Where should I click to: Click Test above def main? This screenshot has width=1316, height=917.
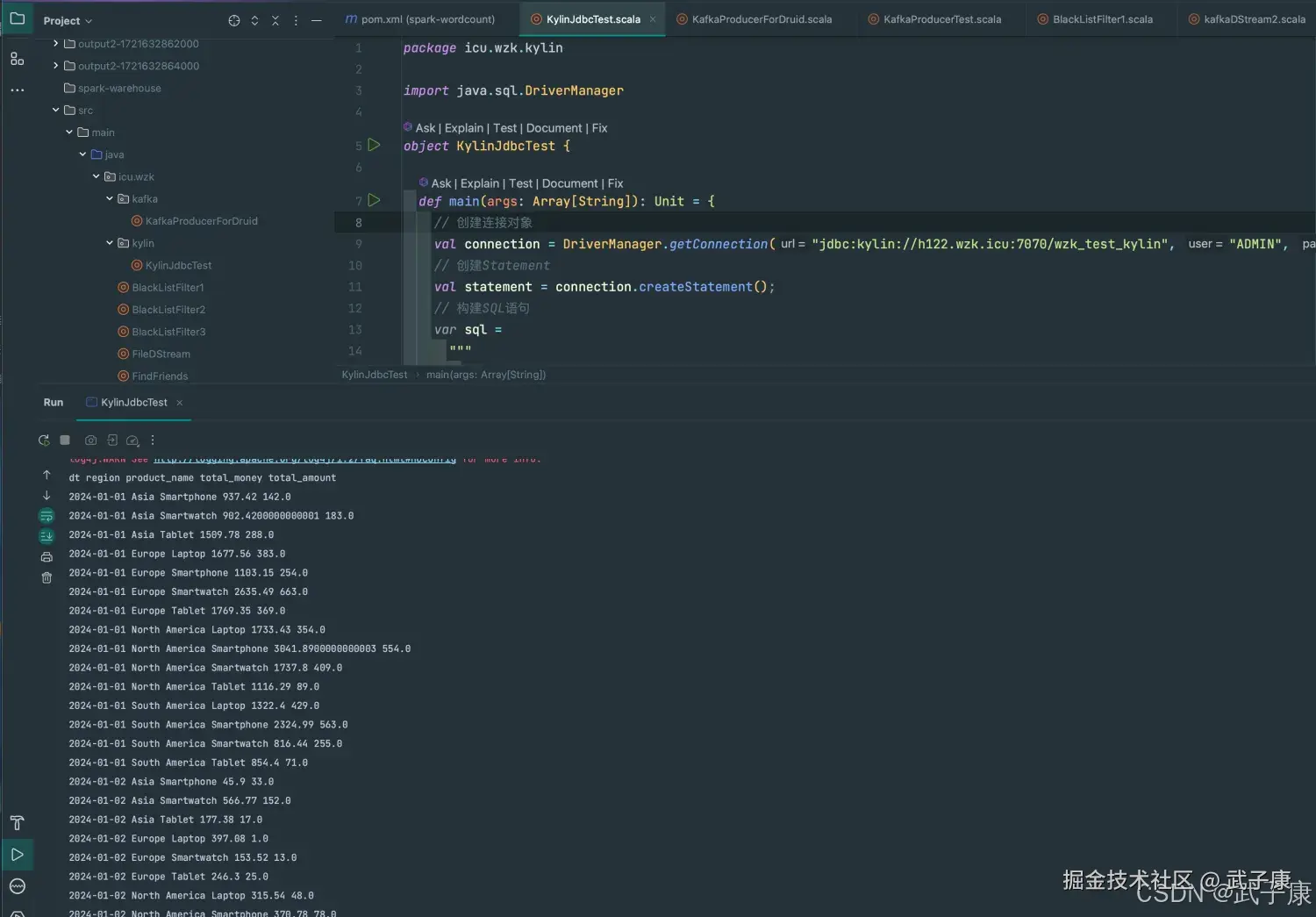tap(521, 183)
